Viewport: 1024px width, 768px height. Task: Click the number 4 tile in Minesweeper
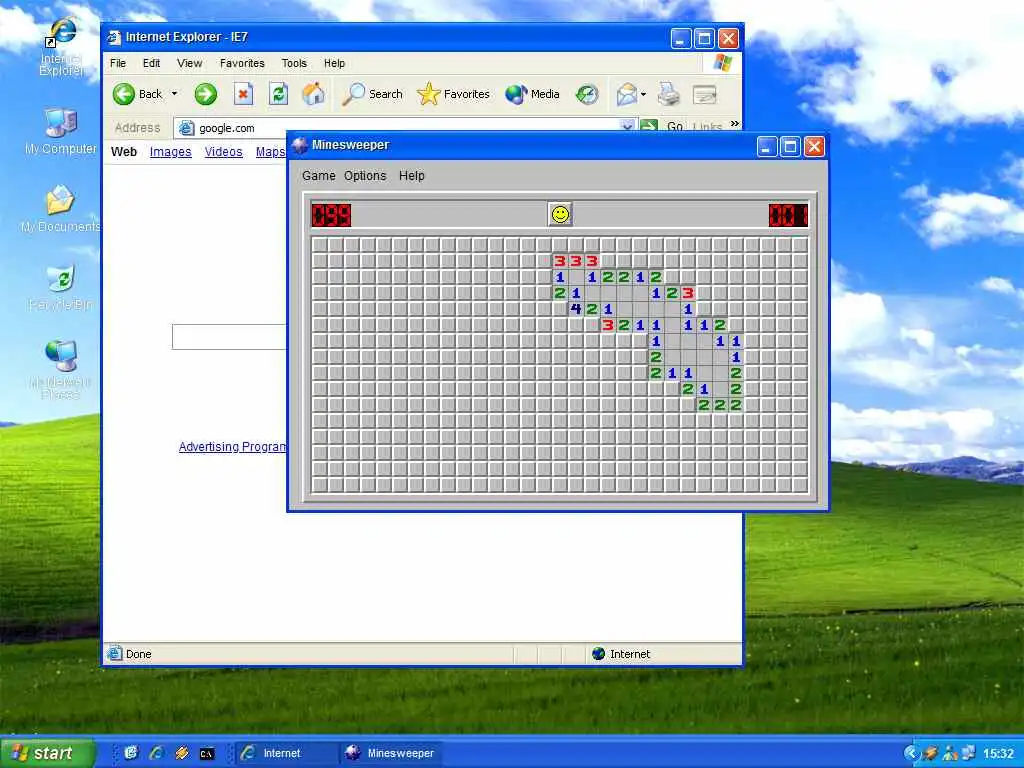[x=575, y=309]
